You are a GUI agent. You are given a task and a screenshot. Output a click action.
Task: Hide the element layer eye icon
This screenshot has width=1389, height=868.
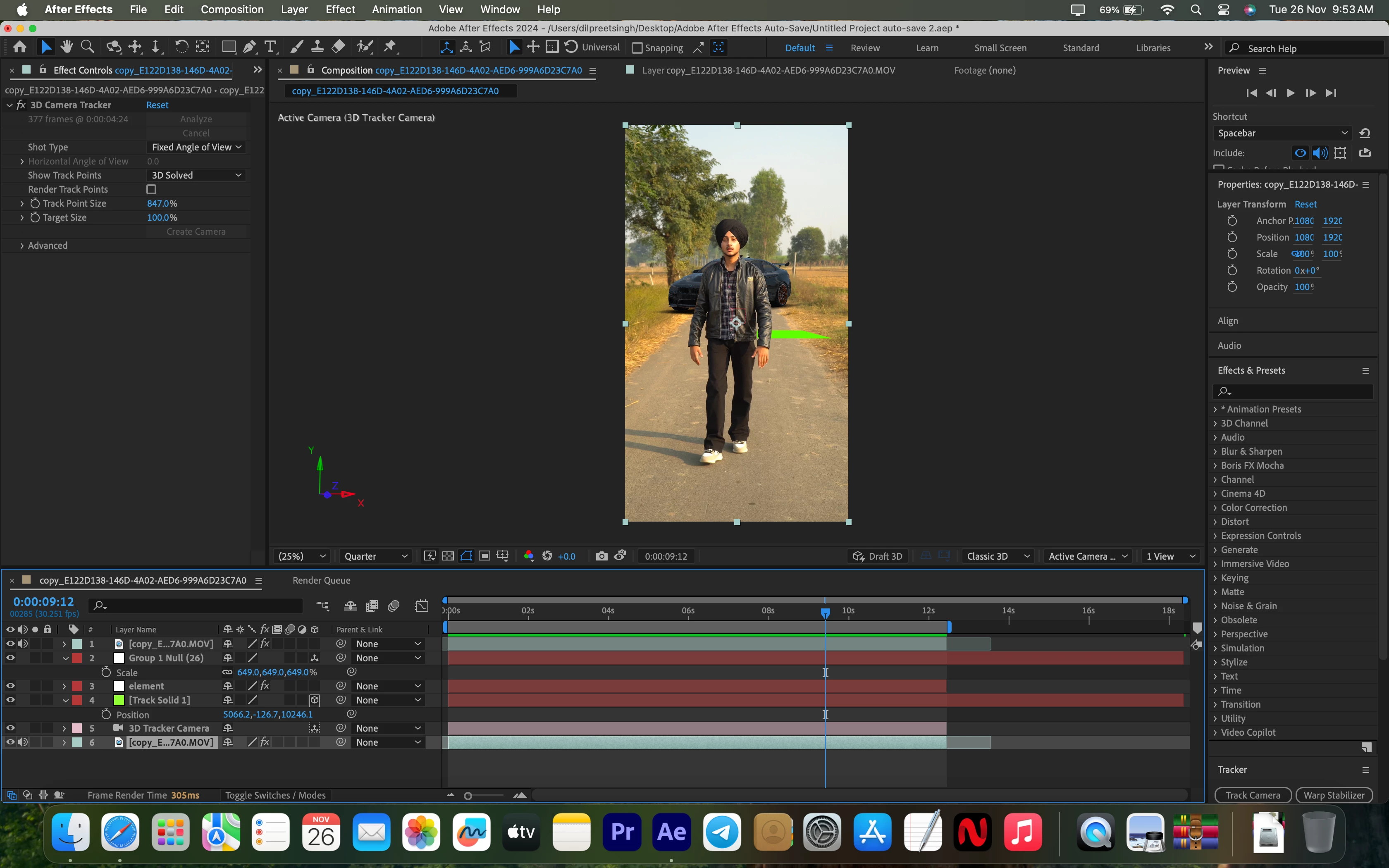[x=10, y=686]
